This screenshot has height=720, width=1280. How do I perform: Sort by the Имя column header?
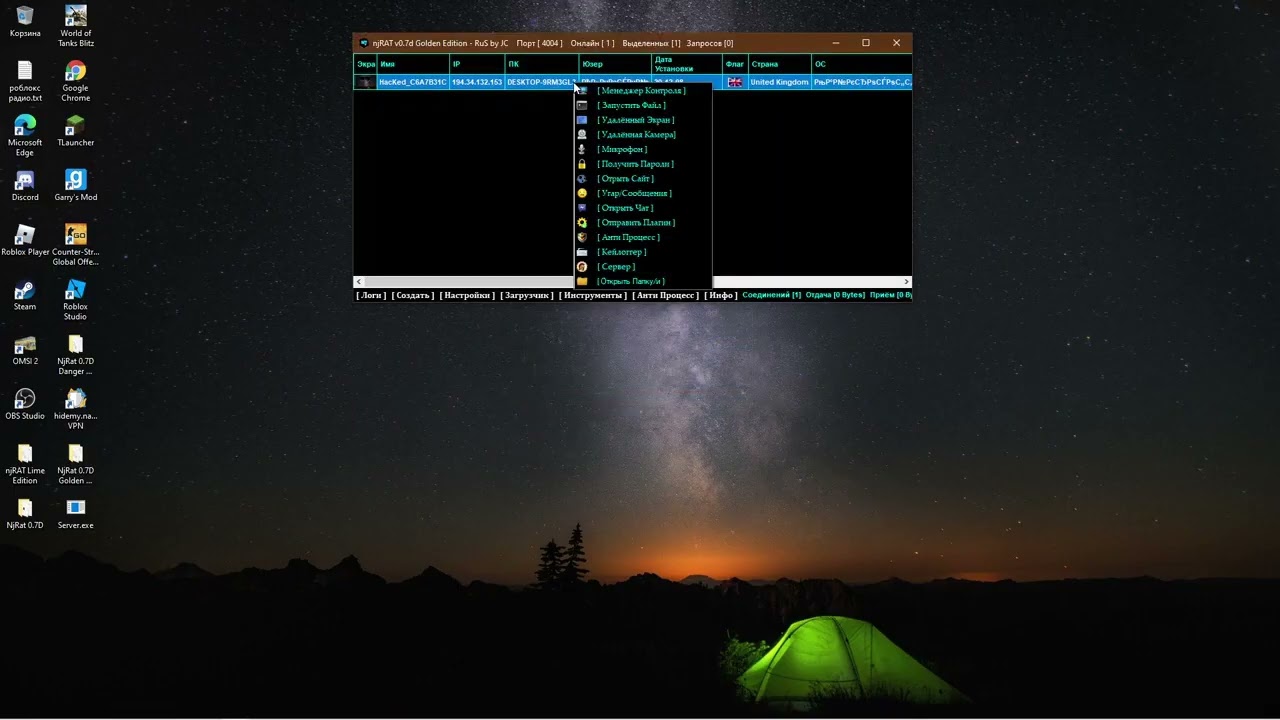click(413, 64)
